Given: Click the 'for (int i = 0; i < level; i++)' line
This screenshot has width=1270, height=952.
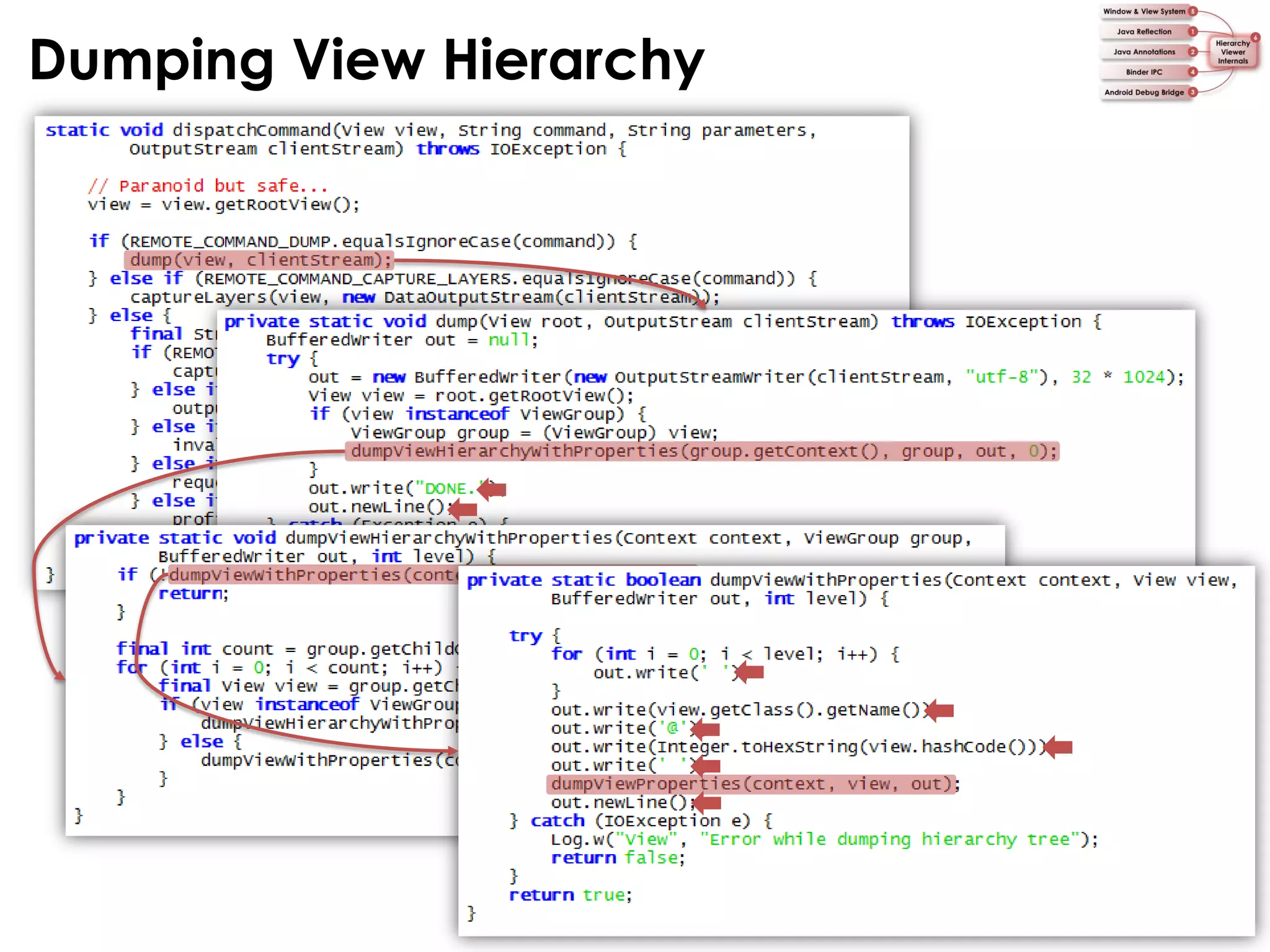Looking at the screenshot, I should (725, 654).
